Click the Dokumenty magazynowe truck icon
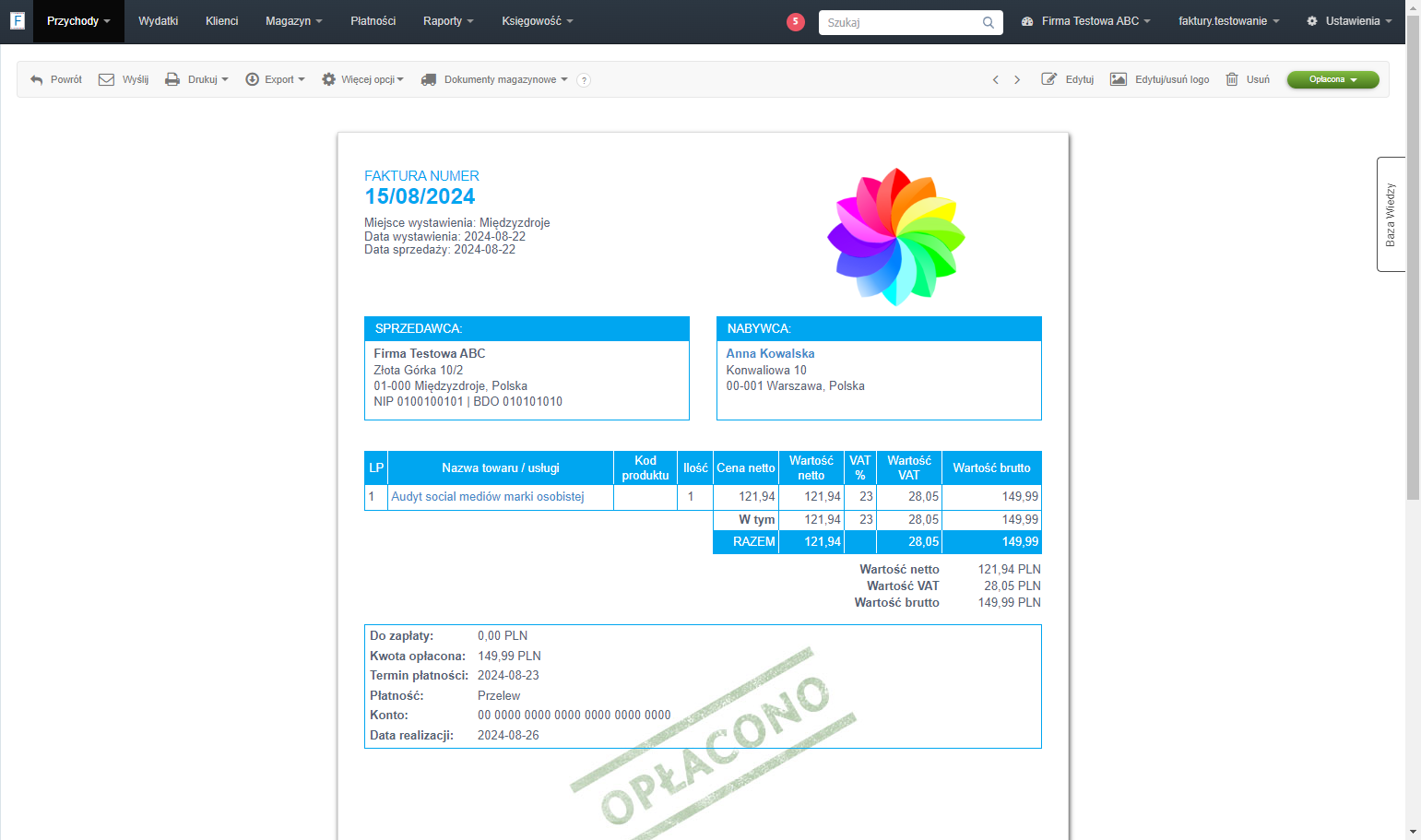Viewport: 1421px width, 840px height. 429,80
